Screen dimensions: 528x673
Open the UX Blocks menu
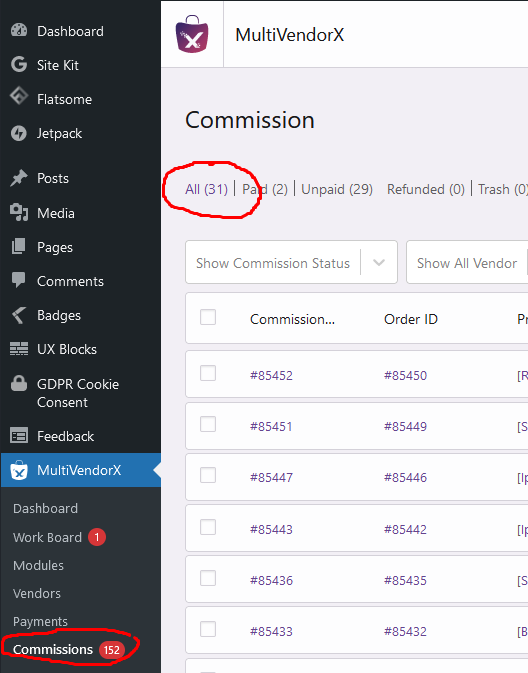coord(67,349)
